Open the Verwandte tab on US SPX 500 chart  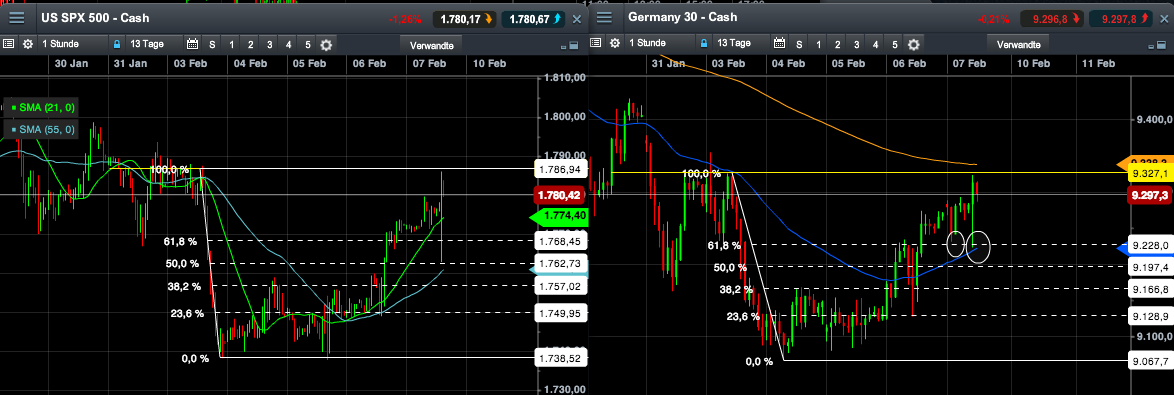point(432,45)
